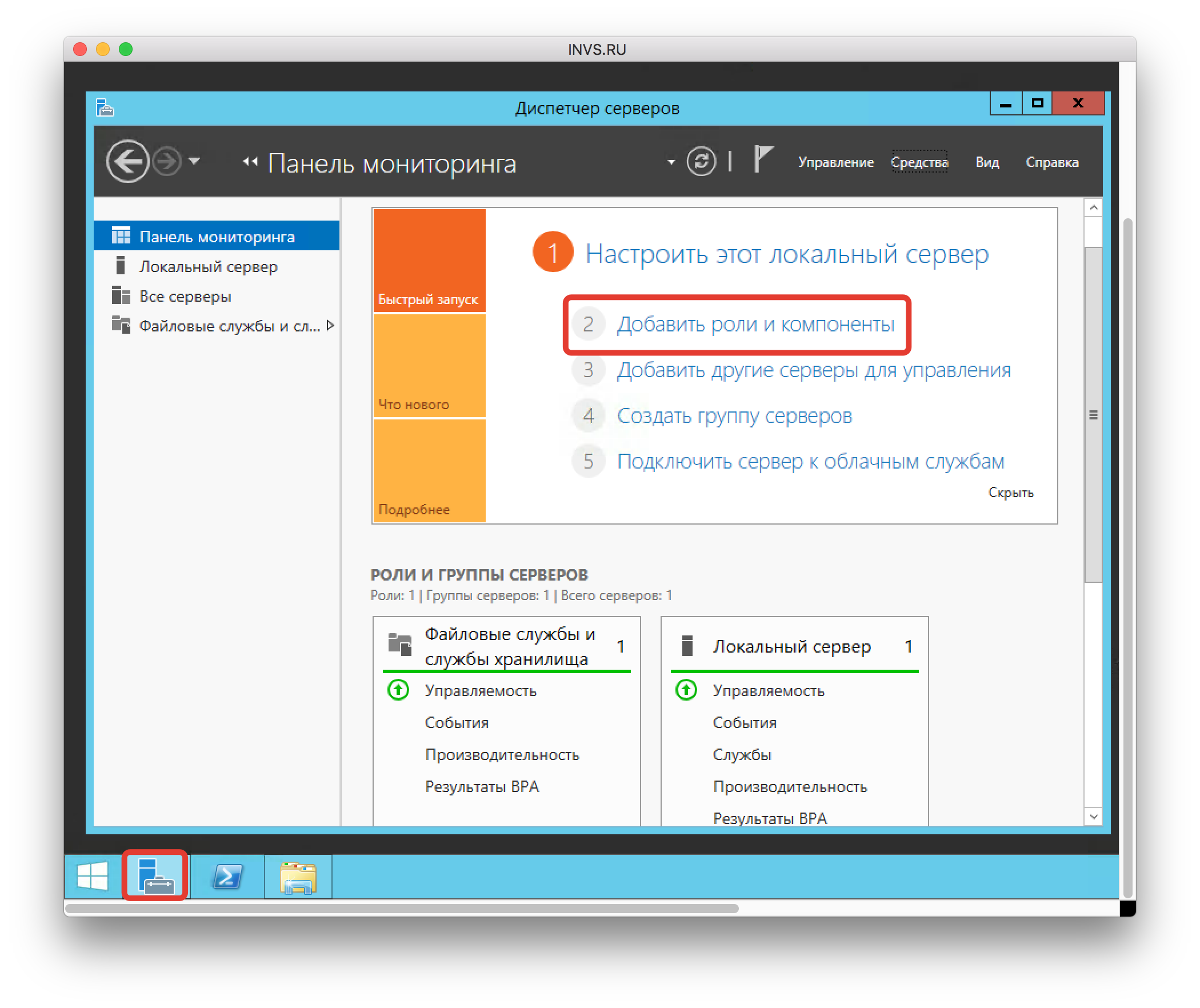This screenshot has height=1008, width=1200.
Task: Click the Файловые службы sidebar icon
Action: 121,325
